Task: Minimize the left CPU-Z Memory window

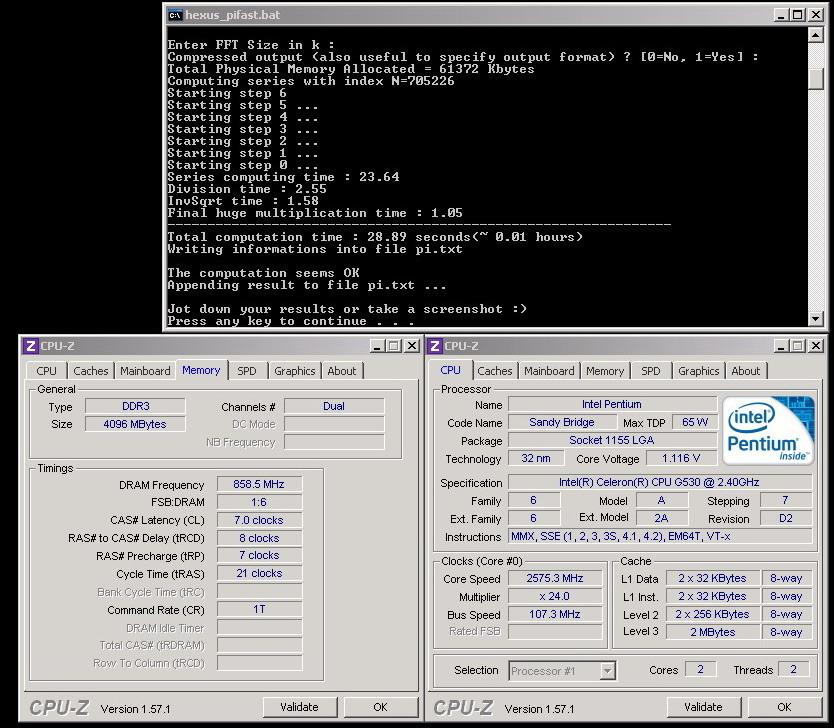Action: (377, 346)
